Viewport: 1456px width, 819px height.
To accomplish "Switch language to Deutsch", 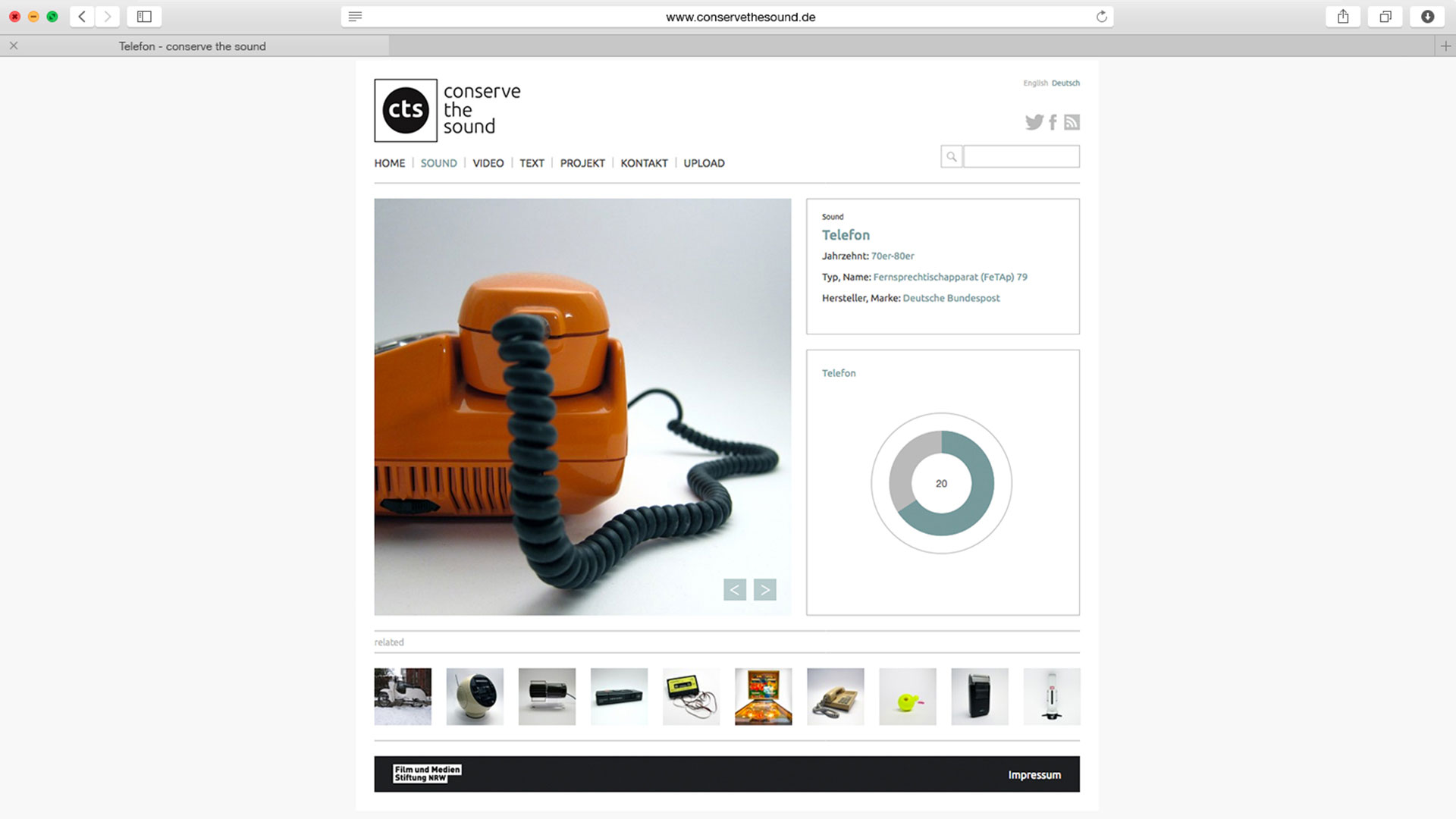I will click(x=1065, y=83).
